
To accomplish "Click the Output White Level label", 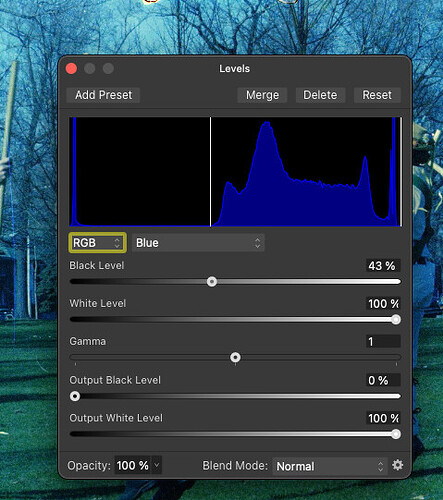I will click(116, 418).
